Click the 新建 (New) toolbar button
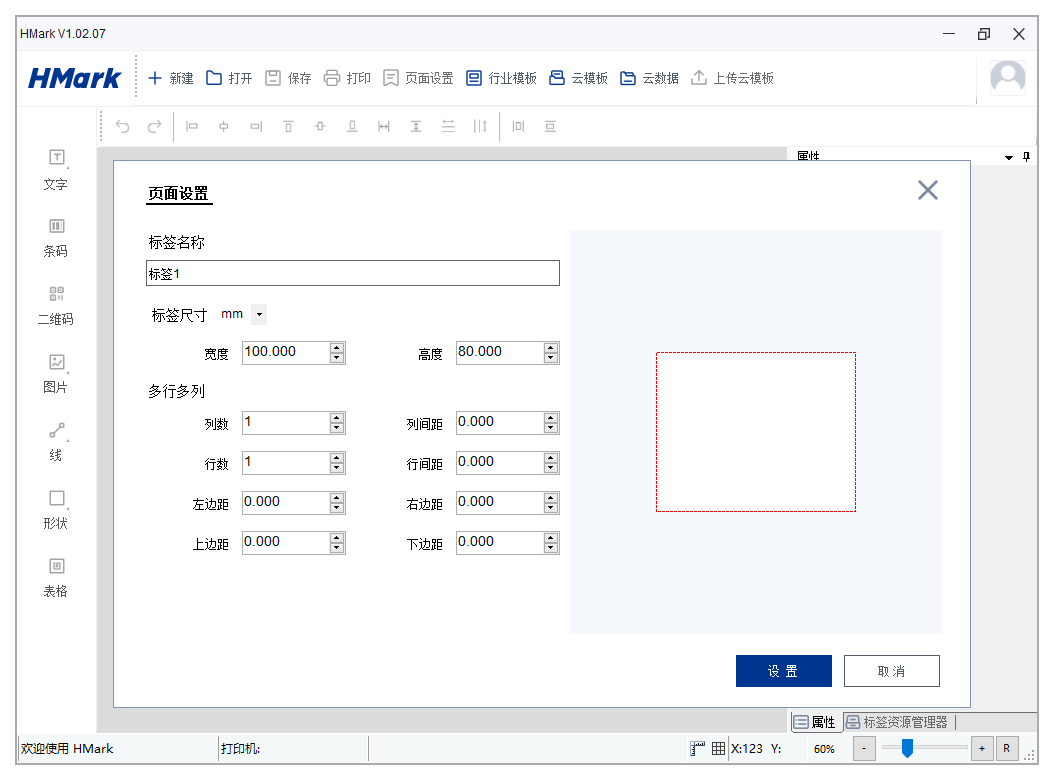1055x781 pixels. click(x=171, y=78)
